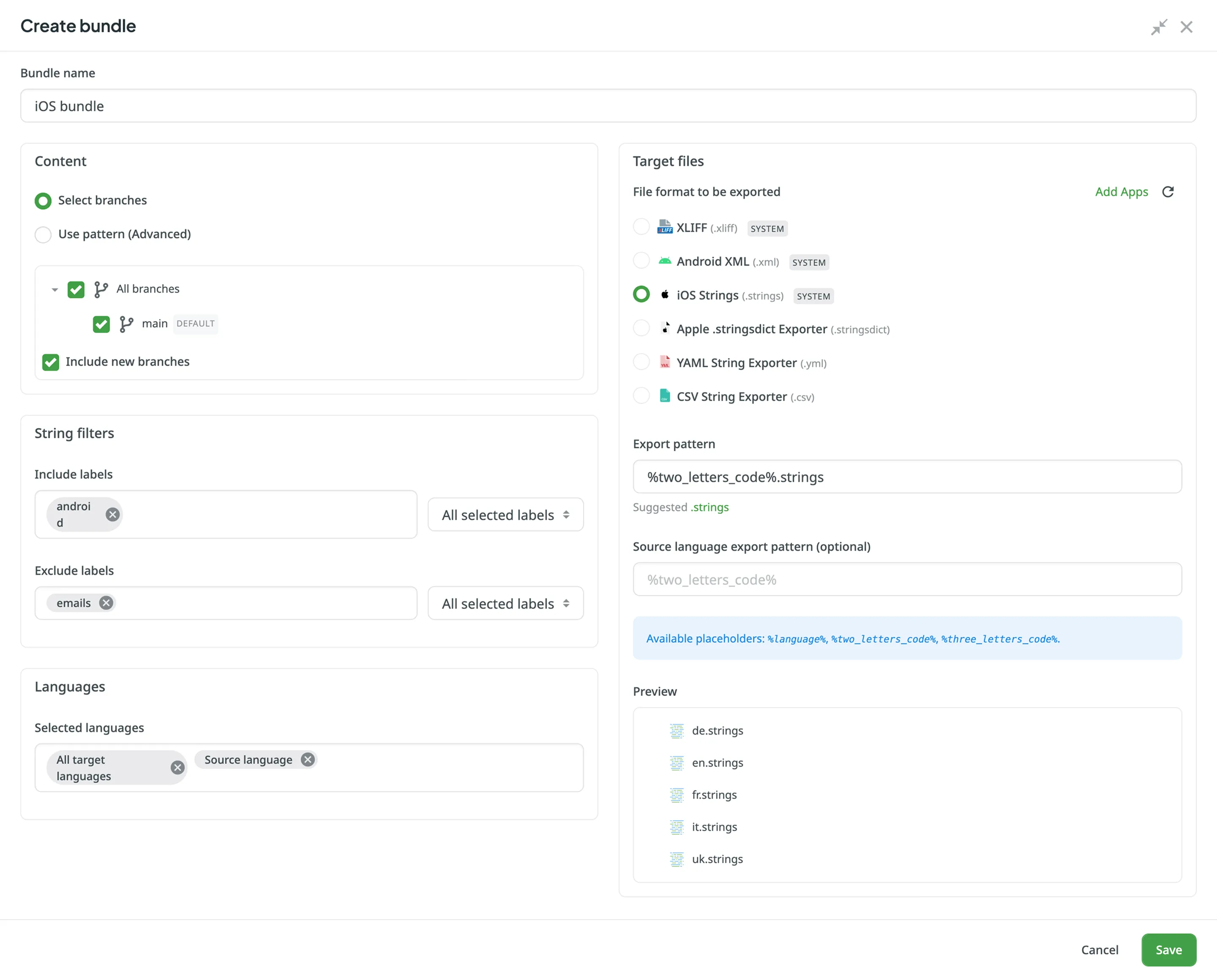The width and height of the screenshot is (1217, 980).
Task: Apply the suggested .strings pattern
Action: pyautogui.click(x=709, y=507)
